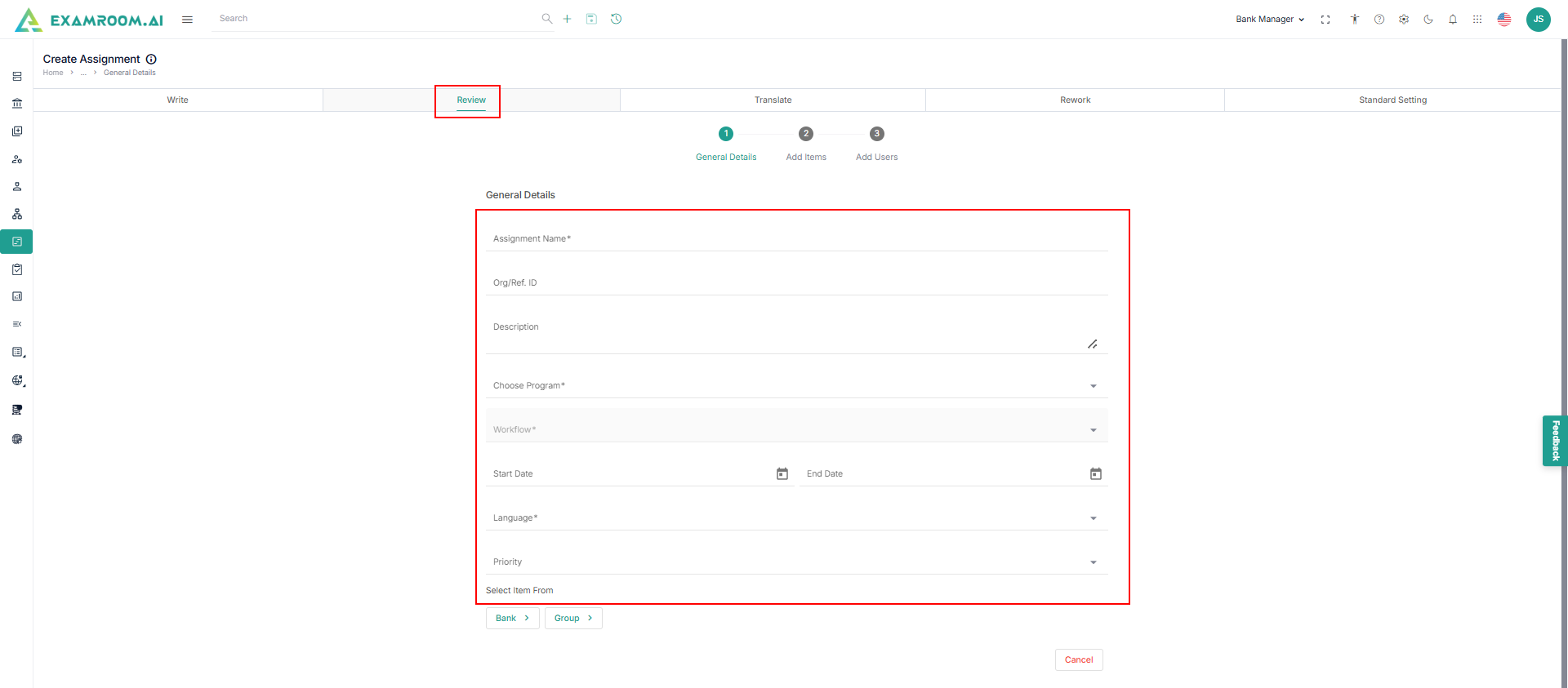Expand the breadcrumb ellipsis
The width and height of the screenshot is (1568, 688).
(x=83, y=73)
